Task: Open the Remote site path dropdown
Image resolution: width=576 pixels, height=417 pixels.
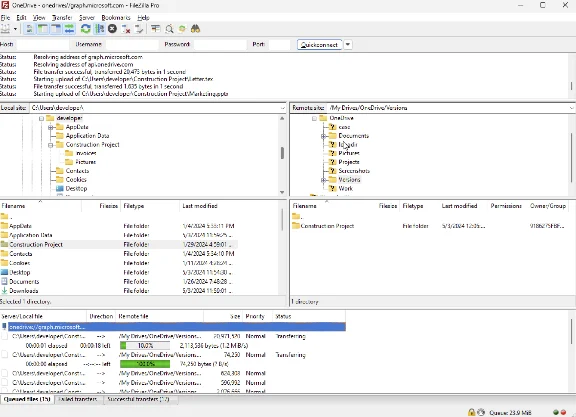Action: pos(572,108)
